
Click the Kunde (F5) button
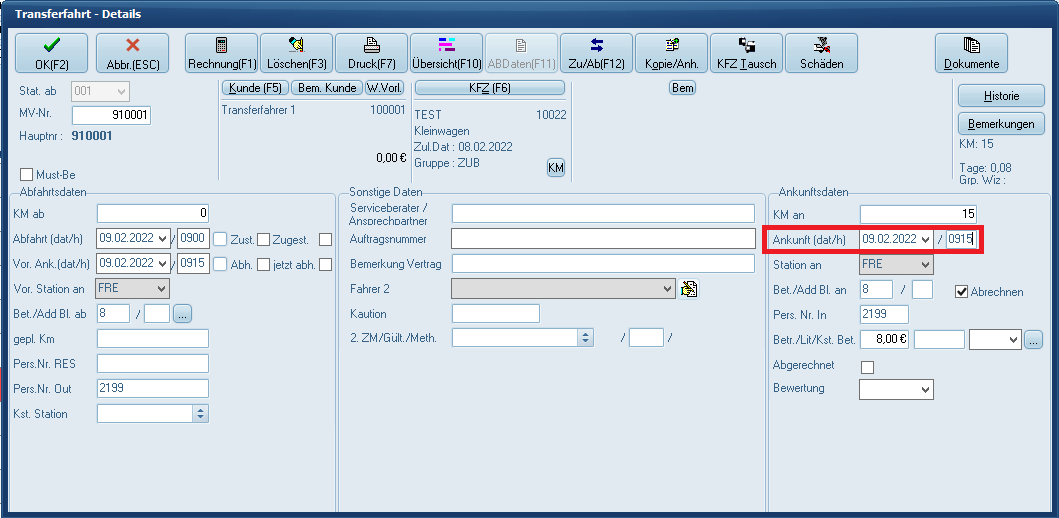click(254, 88)
